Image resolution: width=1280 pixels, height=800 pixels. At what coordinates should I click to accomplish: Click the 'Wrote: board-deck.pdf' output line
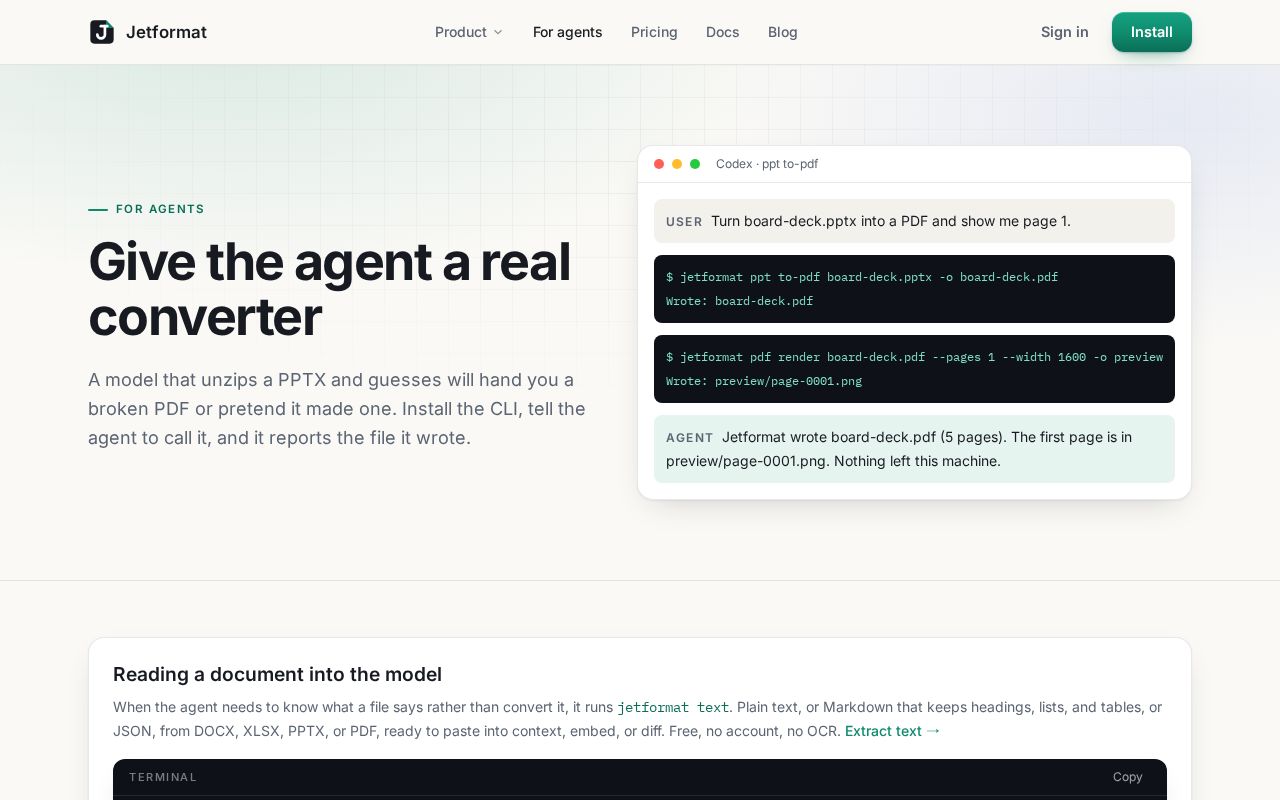tap(739, 301)
